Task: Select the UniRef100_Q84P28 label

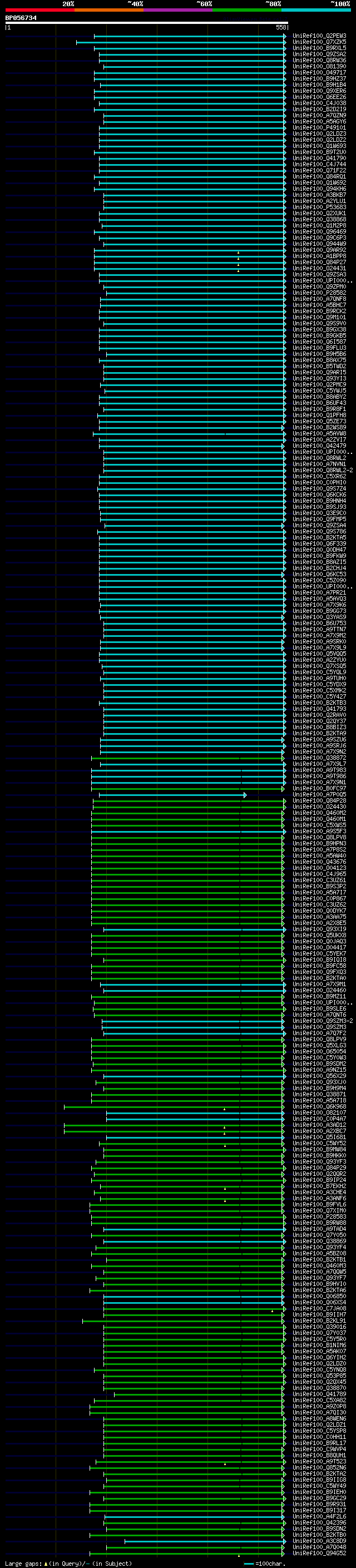Action: click(319, 801)
